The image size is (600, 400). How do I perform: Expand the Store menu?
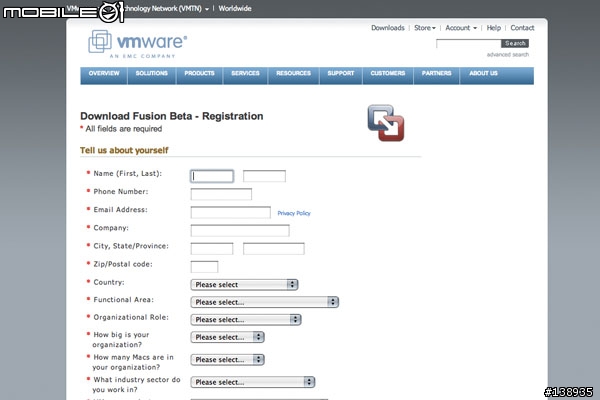425,28
